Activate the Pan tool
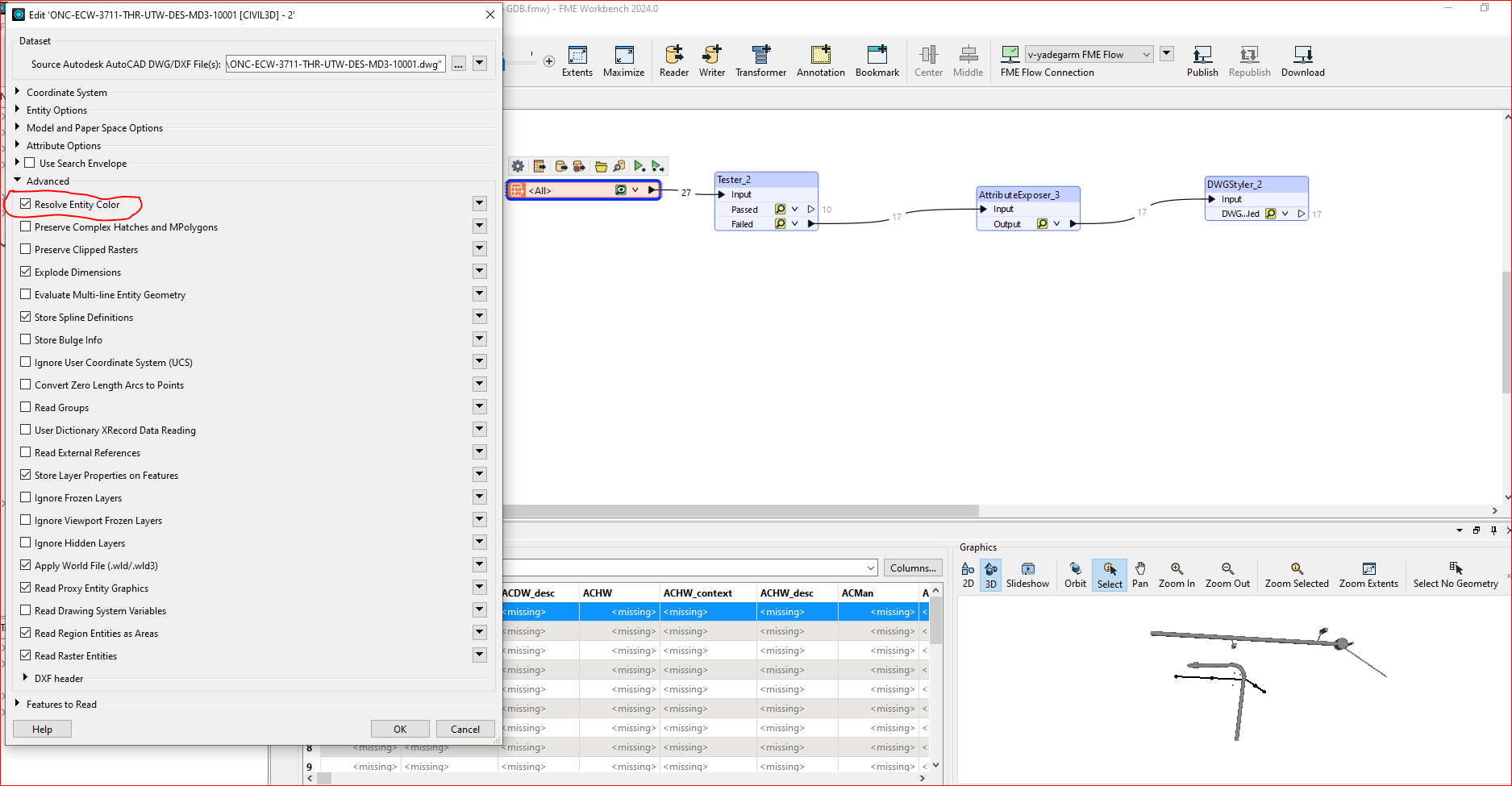Image resolution: width=1512 pixels, height=786 pixels. pyautogui.click(x=1140, y=575)
